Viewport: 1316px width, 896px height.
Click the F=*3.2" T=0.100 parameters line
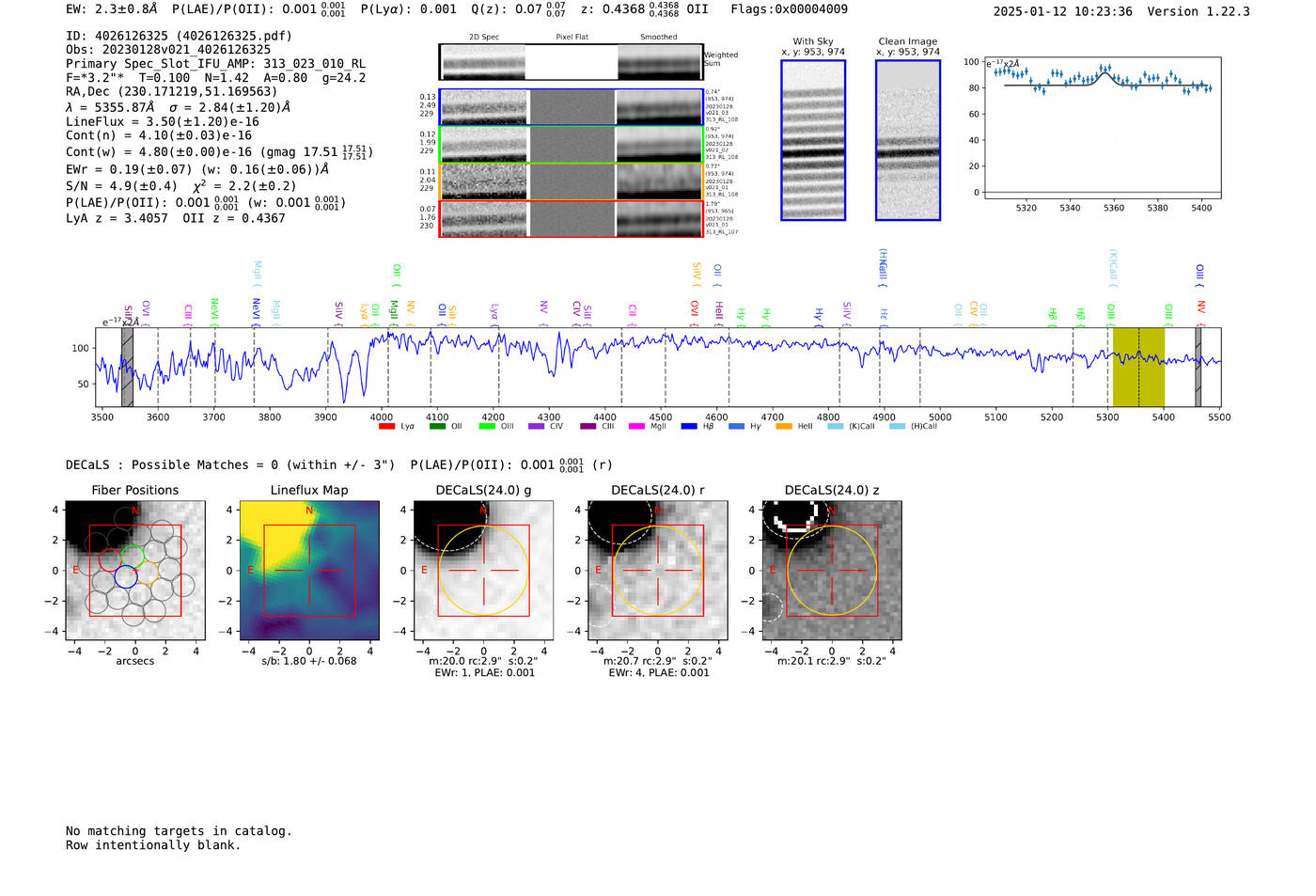[x=215, y=78]
